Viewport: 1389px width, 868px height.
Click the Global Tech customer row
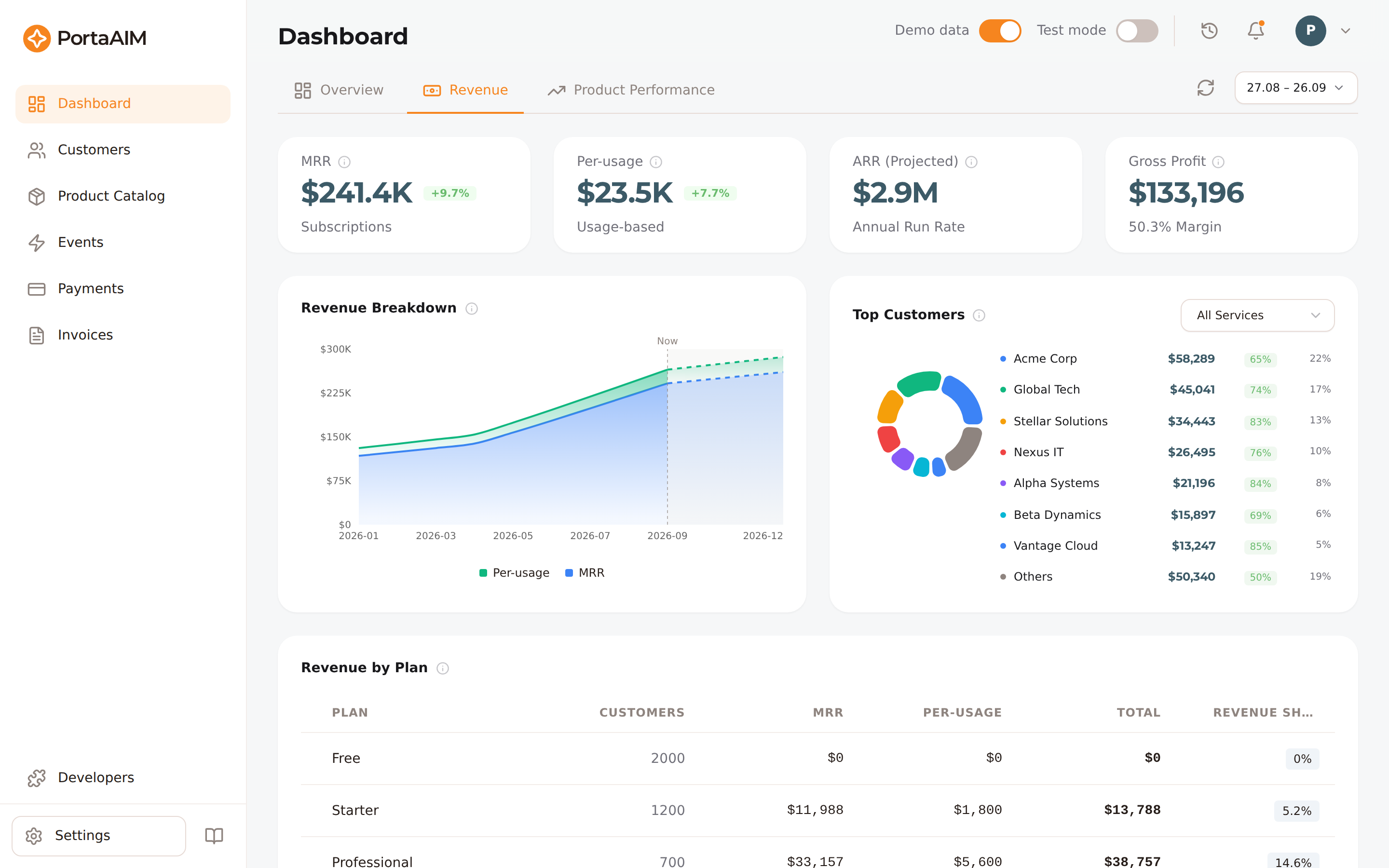click(x=1165, y=390)
